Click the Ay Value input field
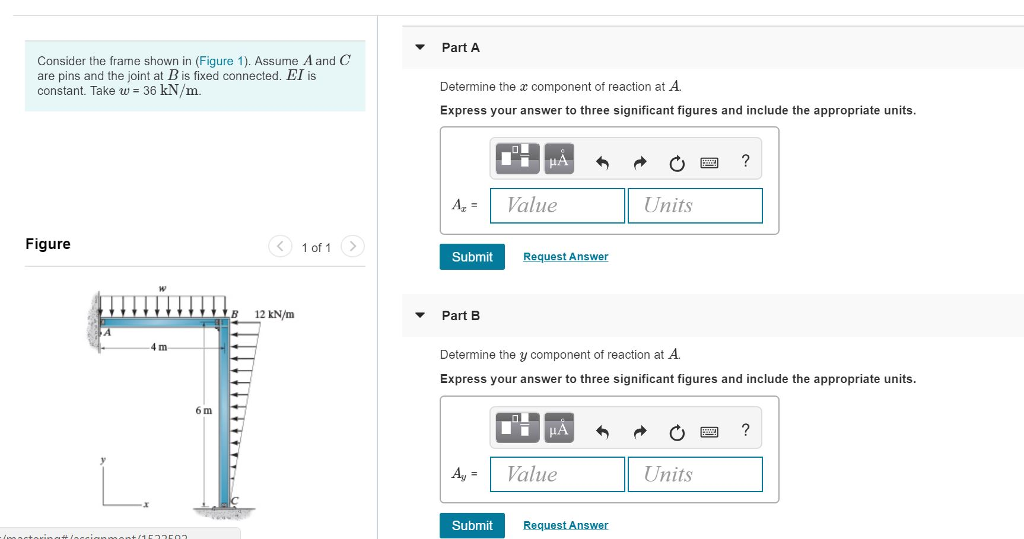The height and width of the screenshot is (539, 1024). click(x=558, y=474)
